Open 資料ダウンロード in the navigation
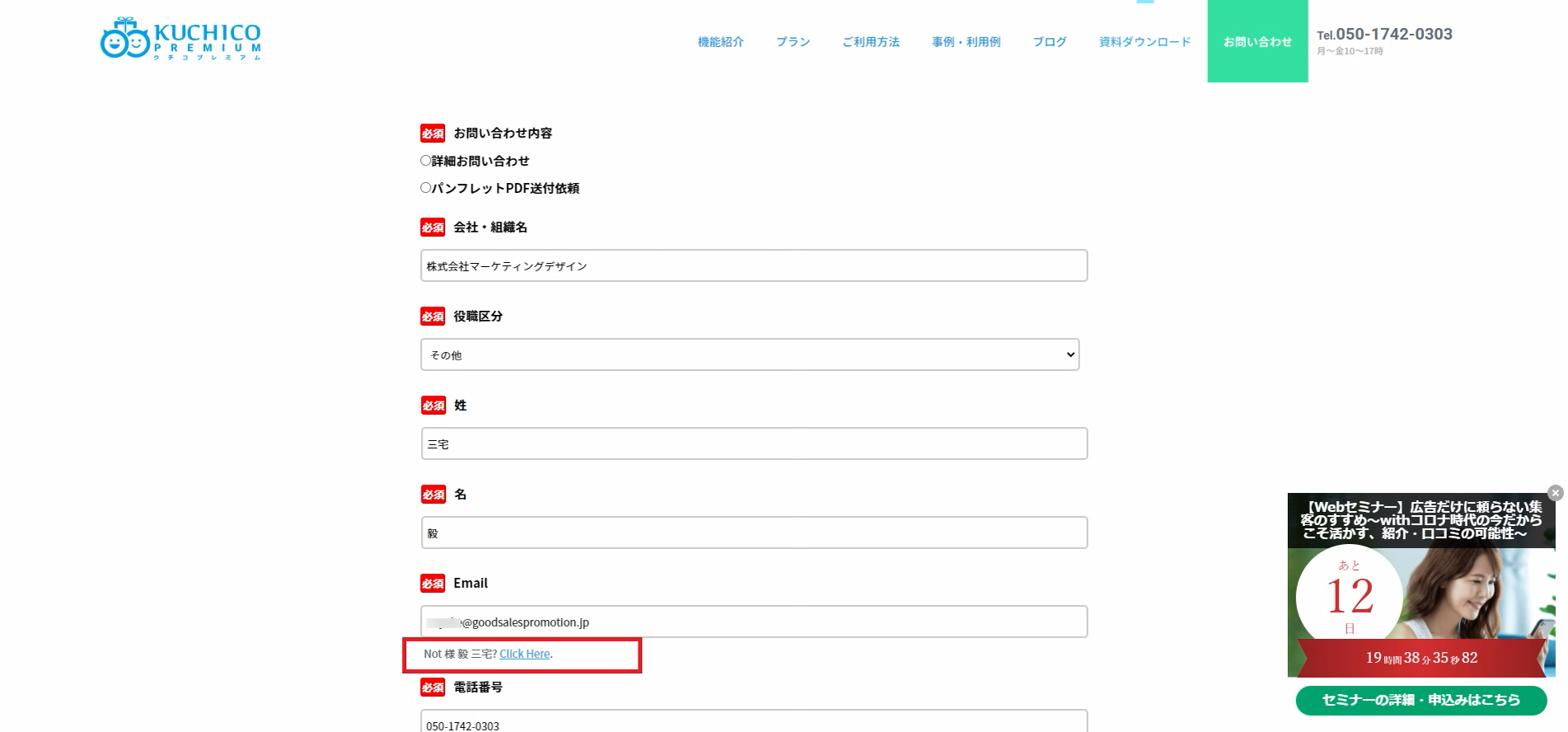Image resolution: width=1568 pixels, height=732 pixels. tap(1144, 42)
